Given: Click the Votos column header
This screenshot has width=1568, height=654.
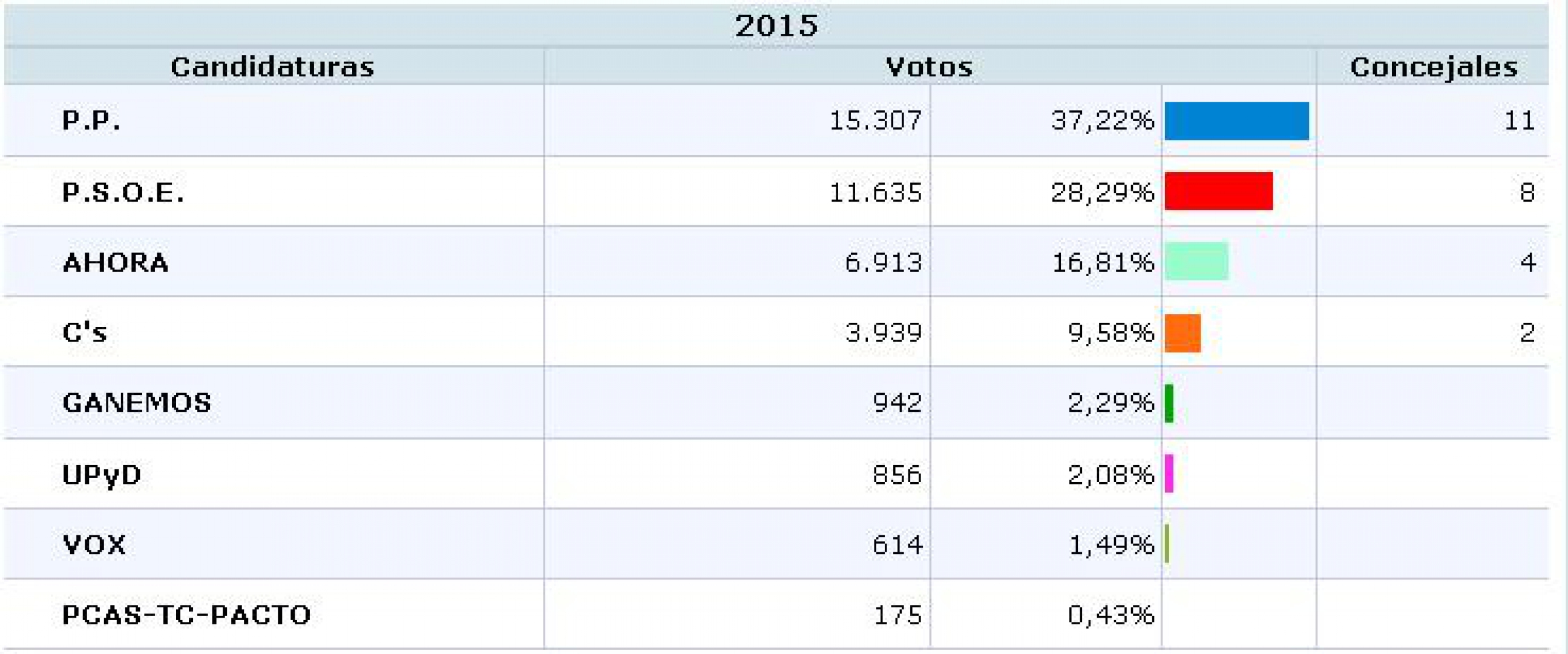Looking at the screenshot, I should tap(929, 67).
